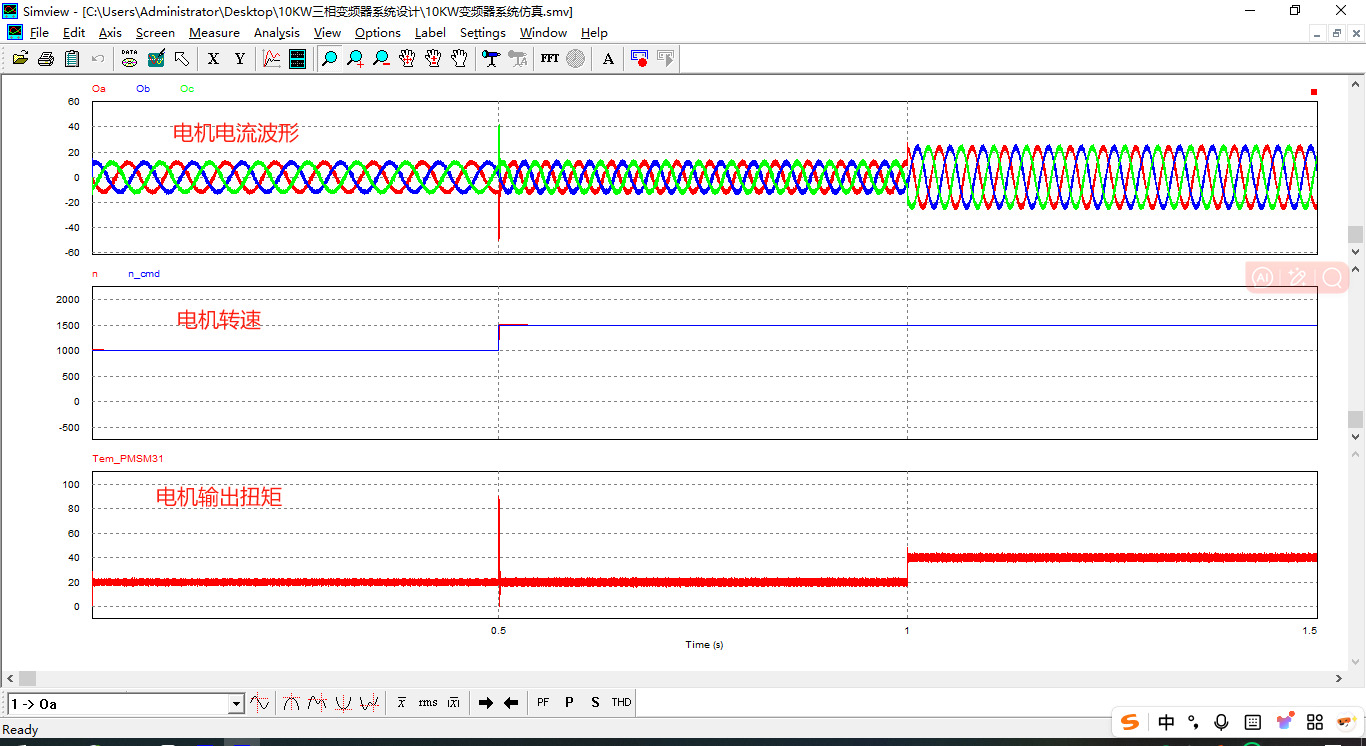Calculate RMS value with rms button
1366x746 pixels.
pyautogui.click(x=428, y=703)
